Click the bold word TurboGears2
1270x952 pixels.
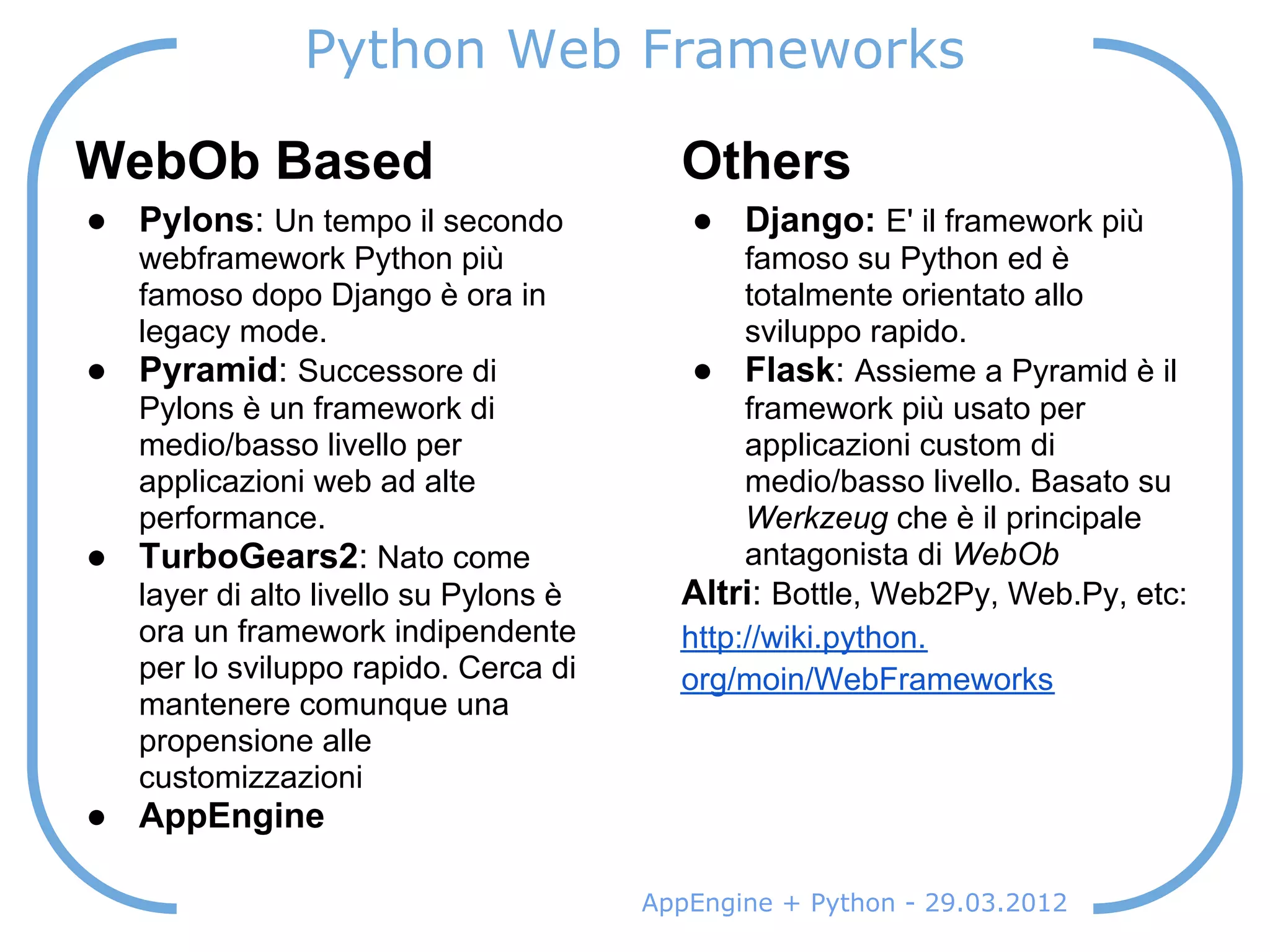tap(249, 556)
